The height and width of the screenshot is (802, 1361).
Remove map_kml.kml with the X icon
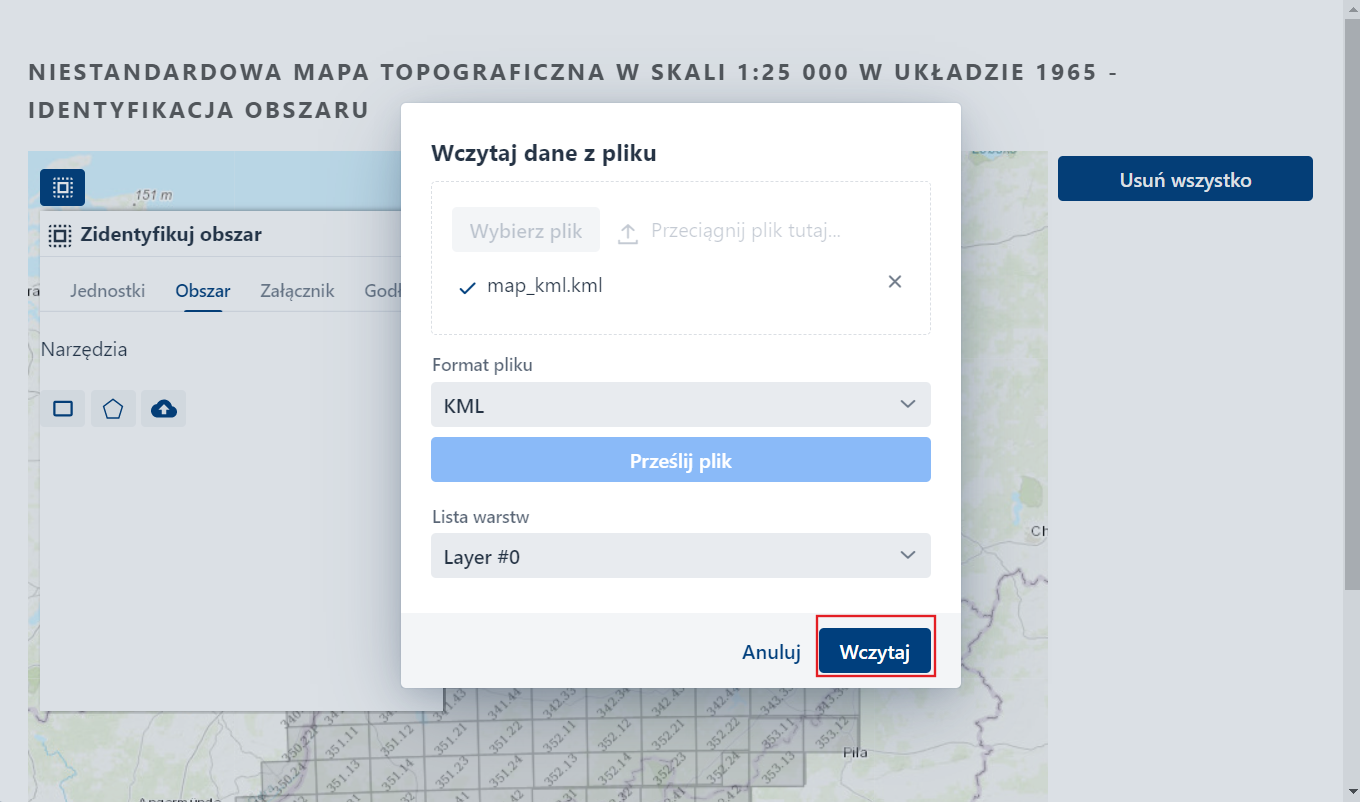(x=894, y=282)
